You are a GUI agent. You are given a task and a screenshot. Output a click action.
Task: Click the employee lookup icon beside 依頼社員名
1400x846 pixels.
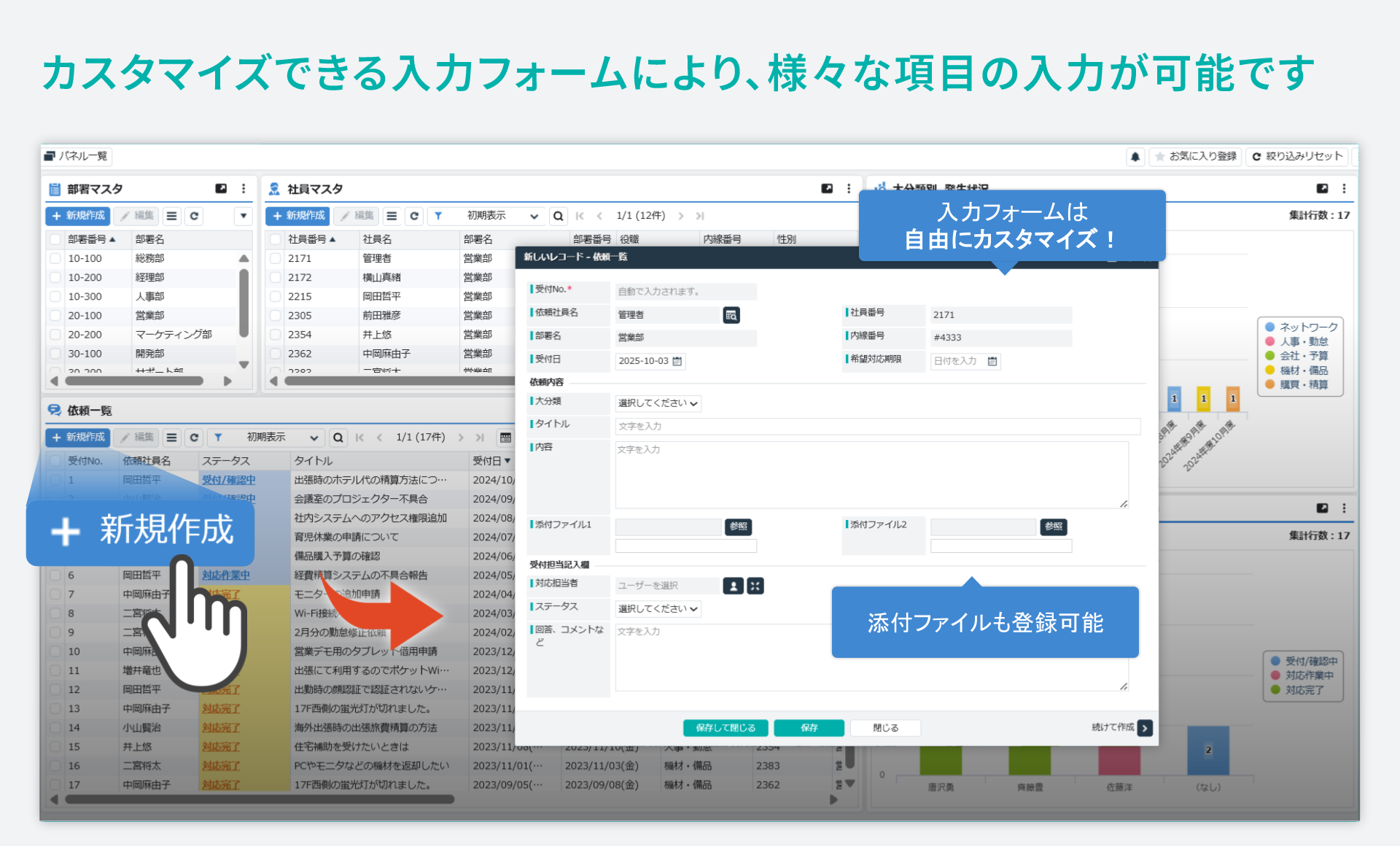click(733, 314)
